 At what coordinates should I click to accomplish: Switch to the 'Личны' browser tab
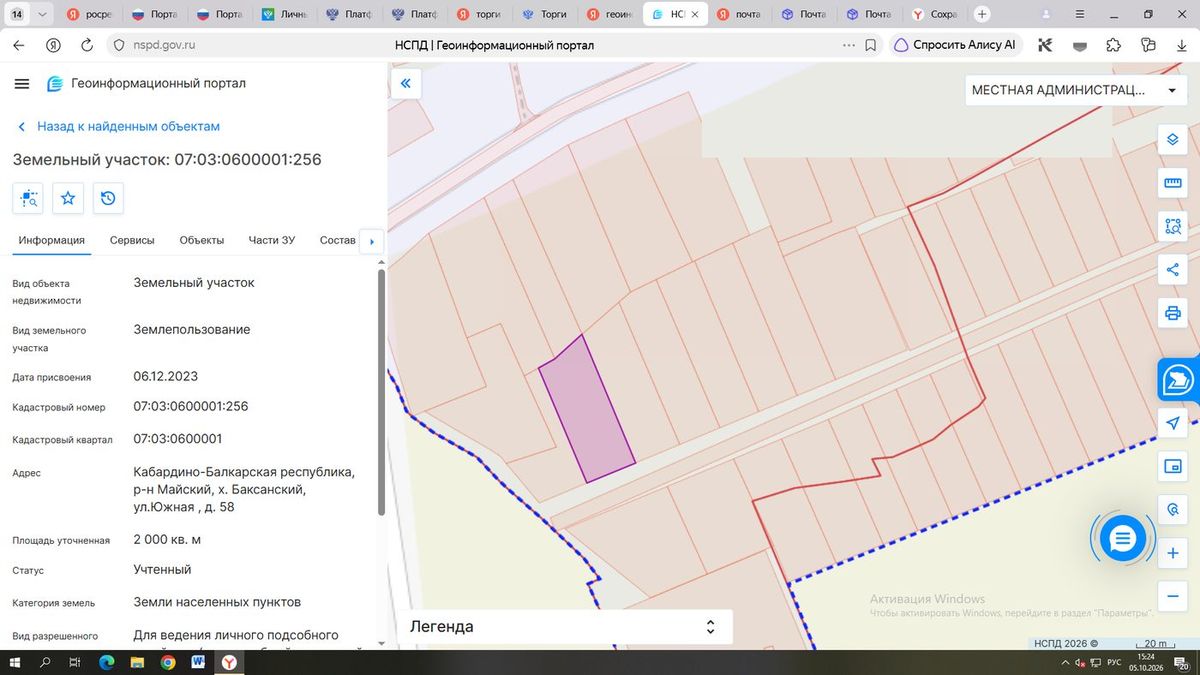285,14
